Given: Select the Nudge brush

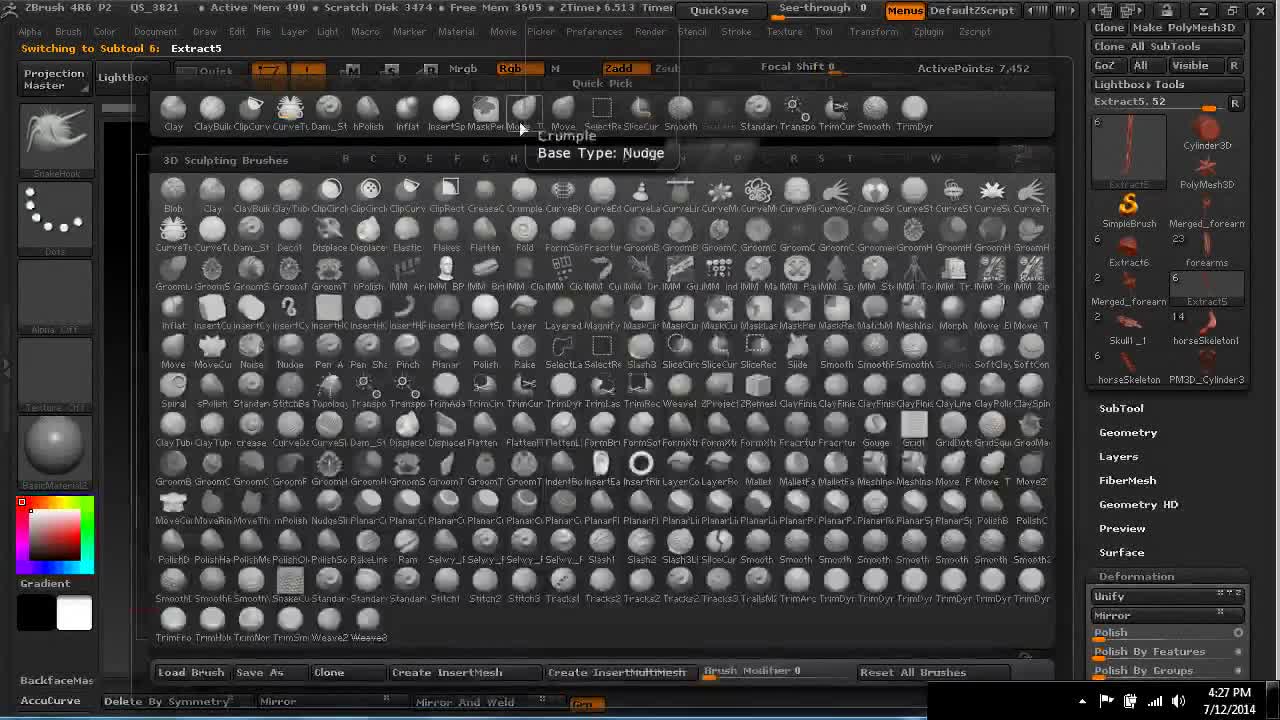Looking at the screenshot, I should coord(290,350).
